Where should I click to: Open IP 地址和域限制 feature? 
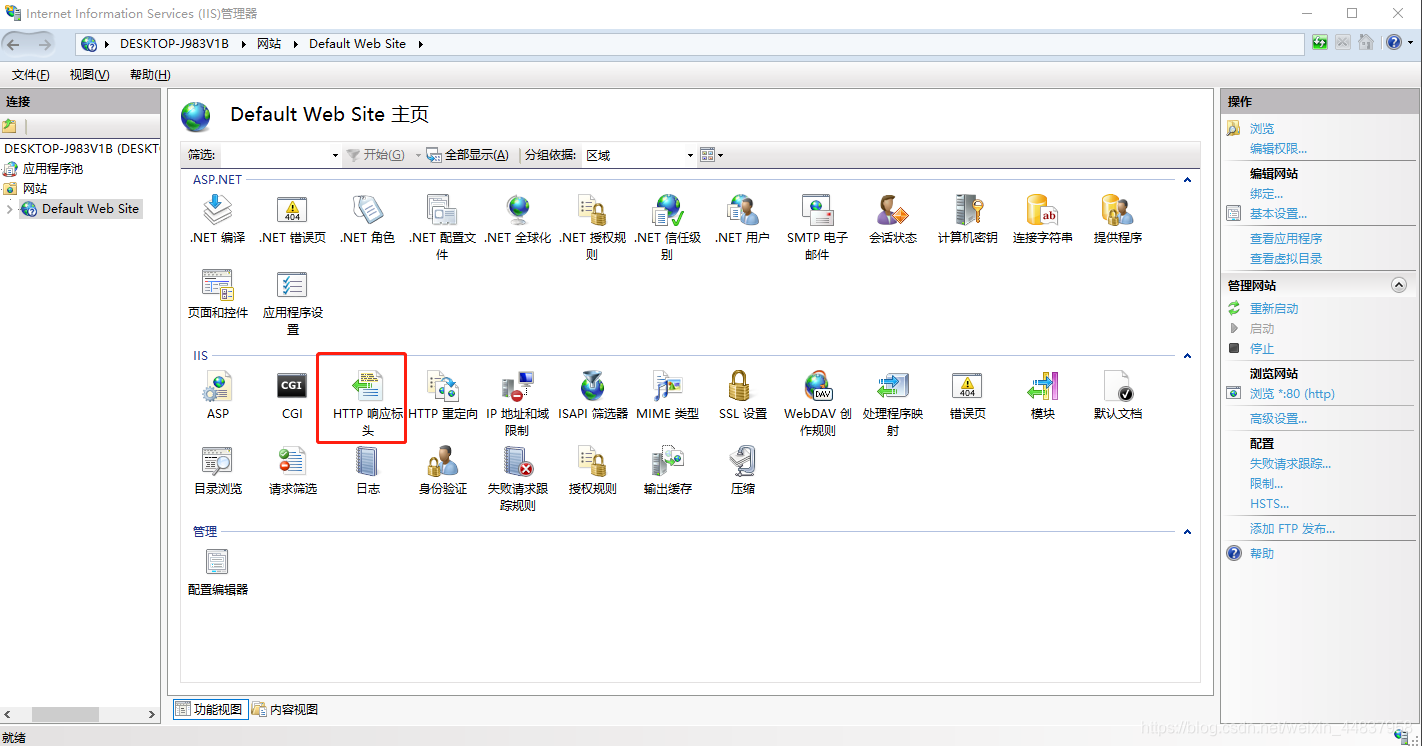tap(517, 403)
